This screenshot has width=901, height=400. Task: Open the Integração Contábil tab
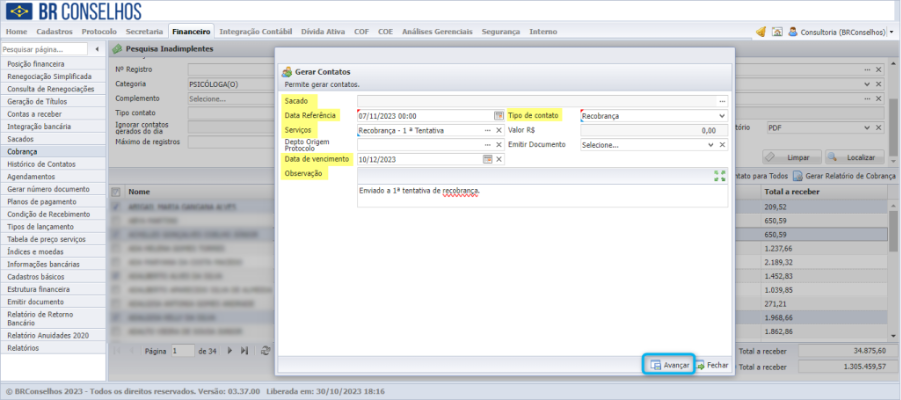pyautogui.click(x=256, y=32)
